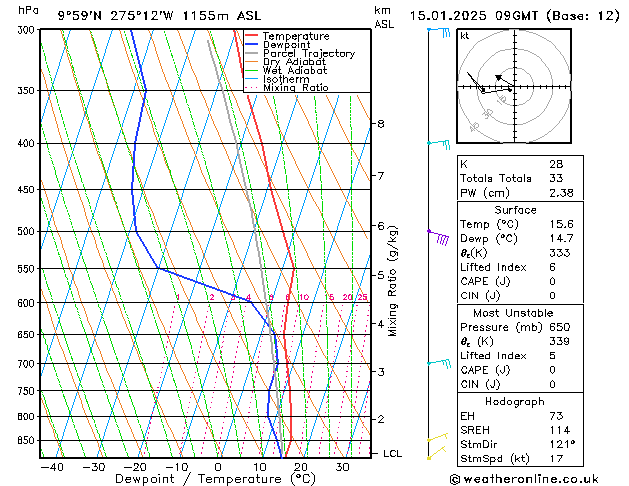The height and width of the screenshot is (486, 629).
Task: Click the purple wind barb at 500 hPa
Action: tap(438, 237)
